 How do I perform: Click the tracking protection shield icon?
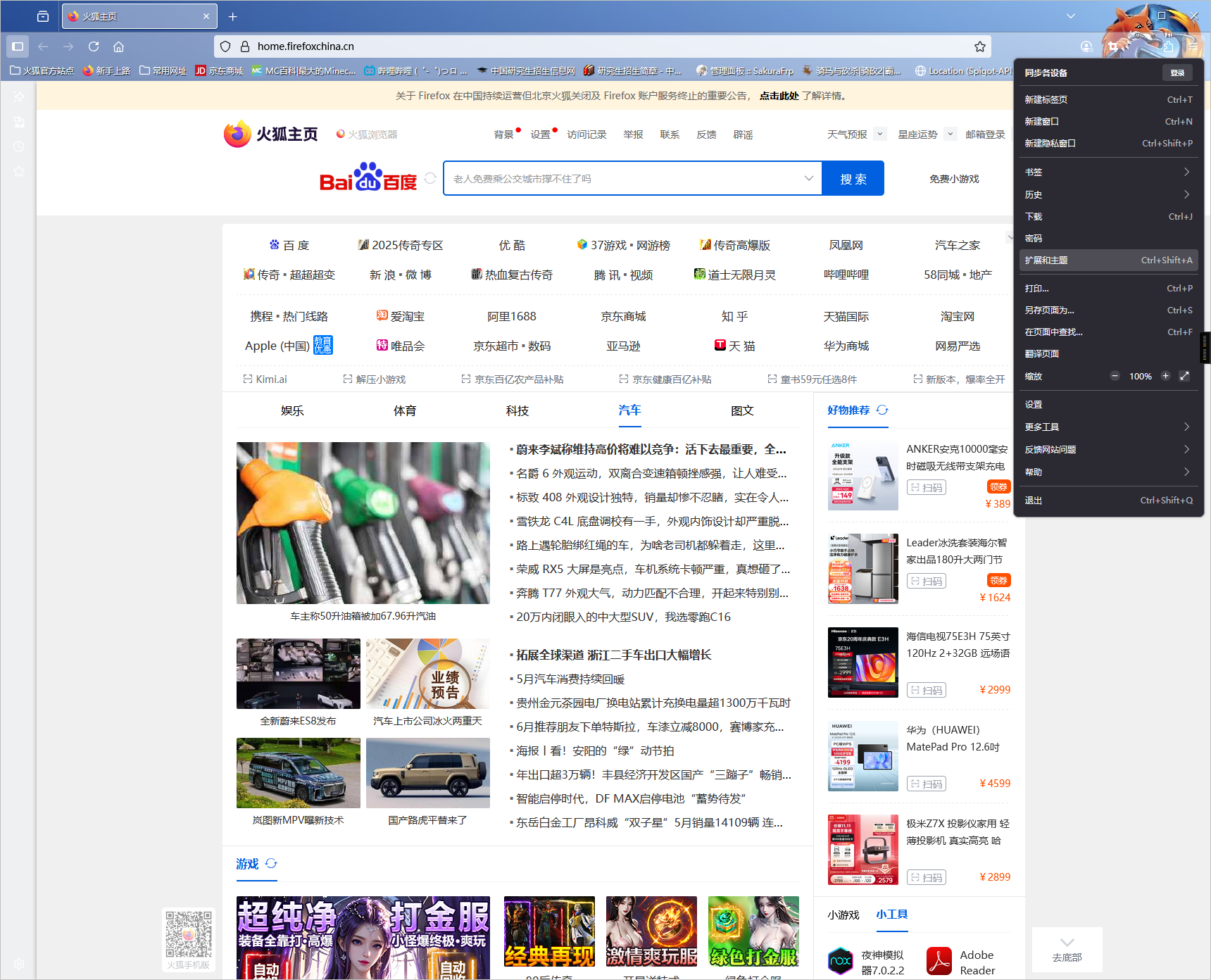[225, 46]
